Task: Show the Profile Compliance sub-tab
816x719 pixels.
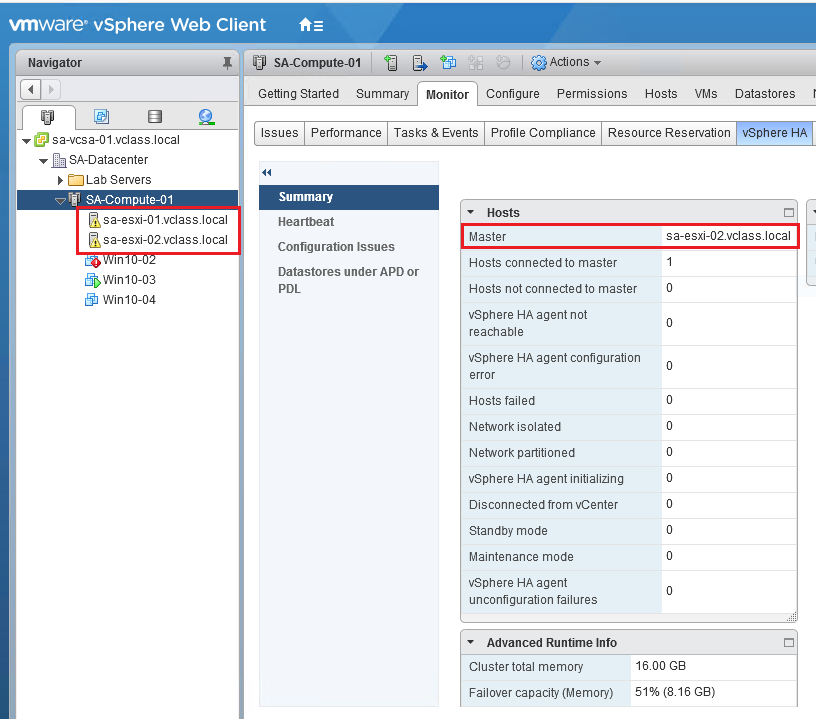Action: coord(543,133)
